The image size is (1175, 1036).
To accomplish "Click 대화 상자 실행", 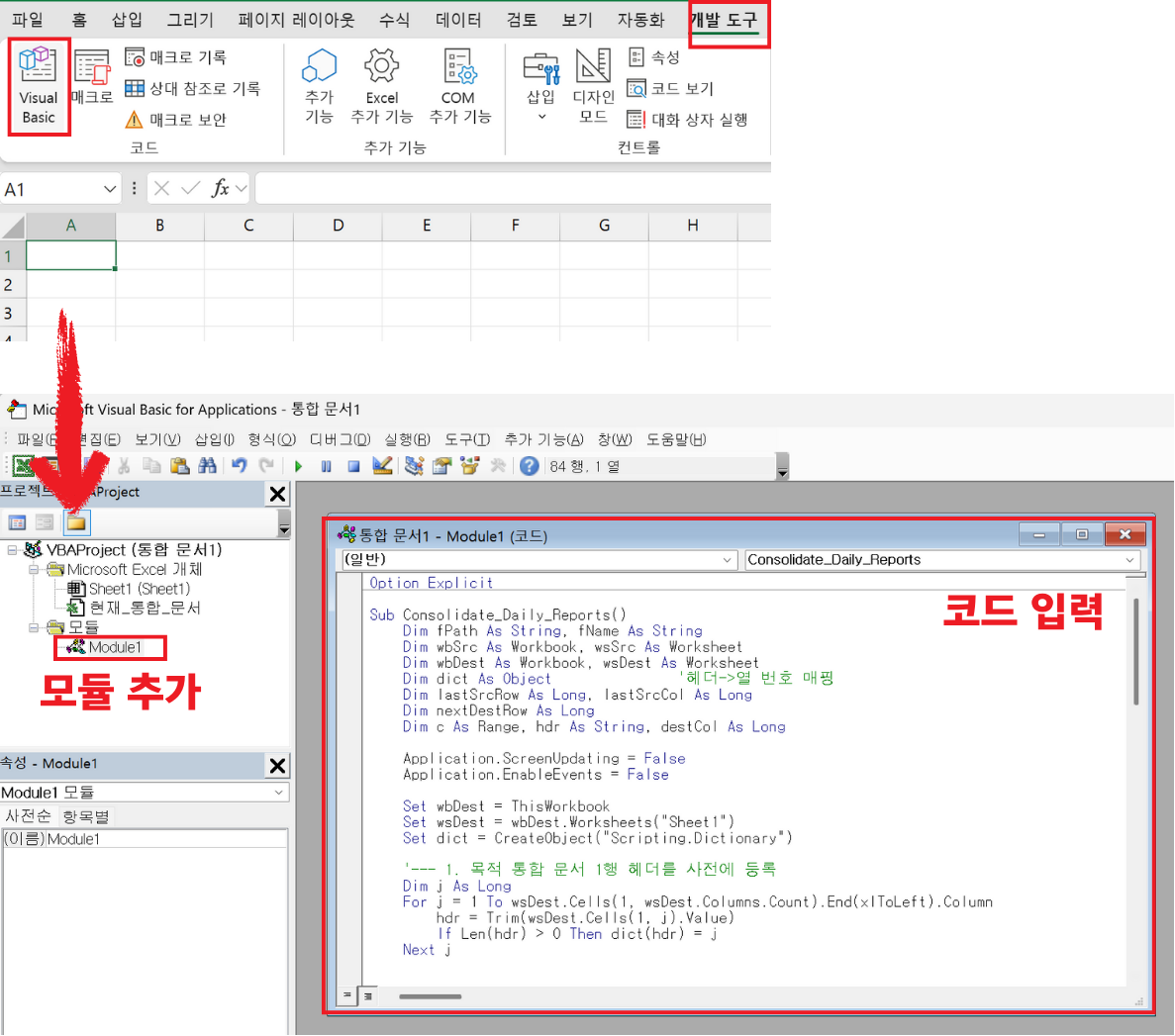I will tap(687, 119).
